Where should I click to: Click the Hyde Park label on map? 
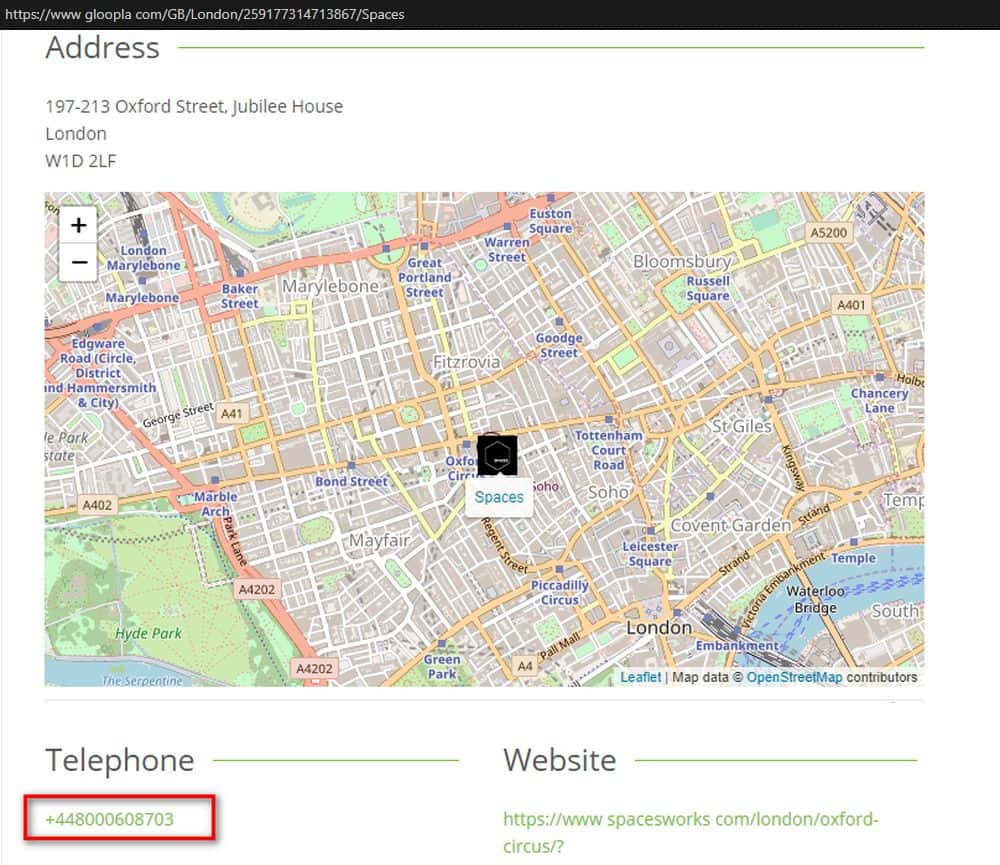click(x=148, y=633)
